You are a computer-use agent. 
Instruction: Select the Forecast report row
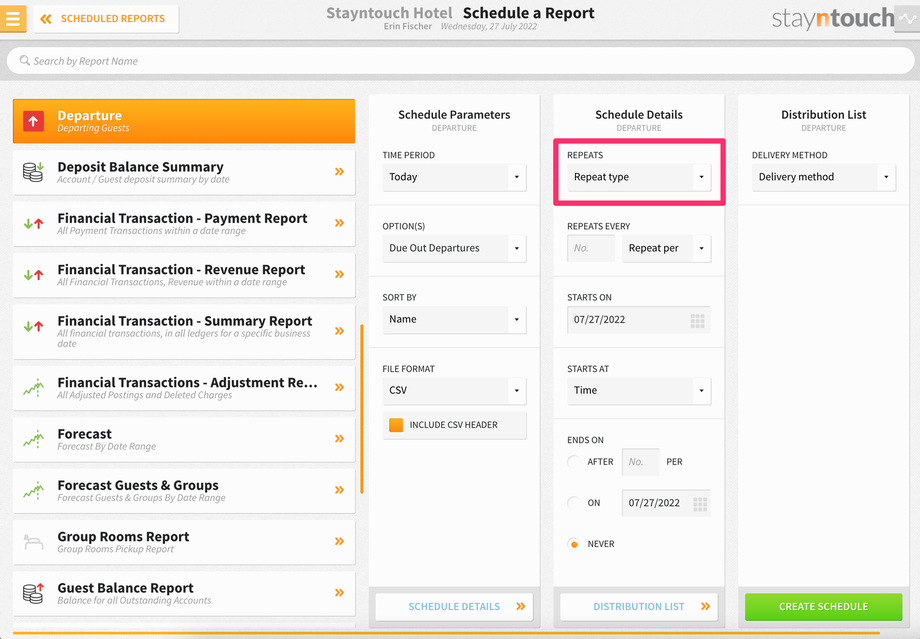pos(184,439)
